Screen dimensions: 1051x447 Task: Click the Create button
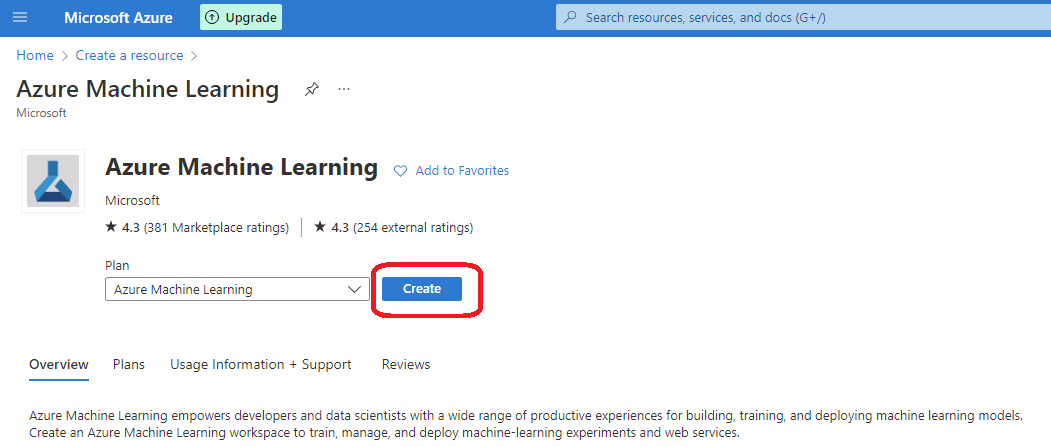[422, 289]
